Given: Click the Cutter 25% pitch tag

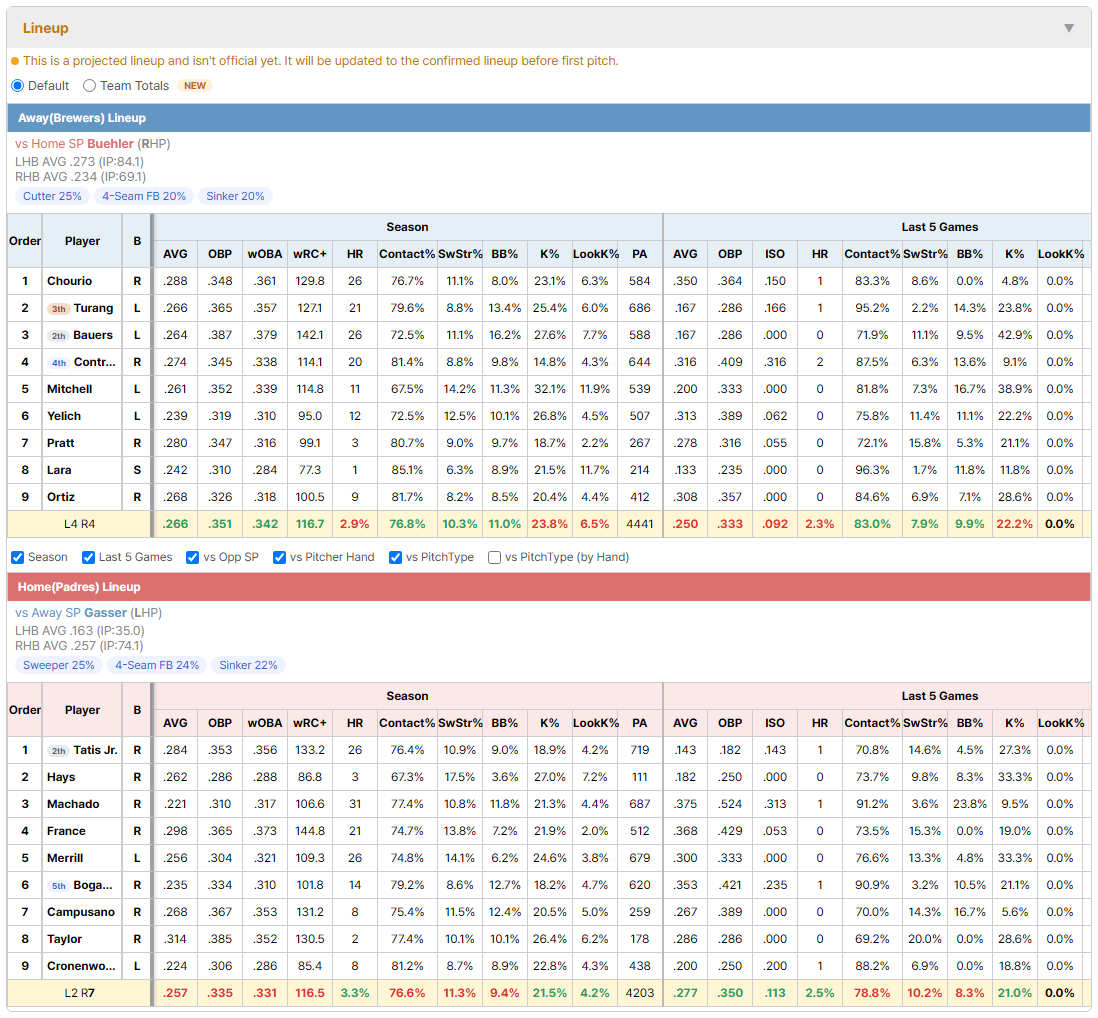Looking at the screenshot, I should point(53,196).
